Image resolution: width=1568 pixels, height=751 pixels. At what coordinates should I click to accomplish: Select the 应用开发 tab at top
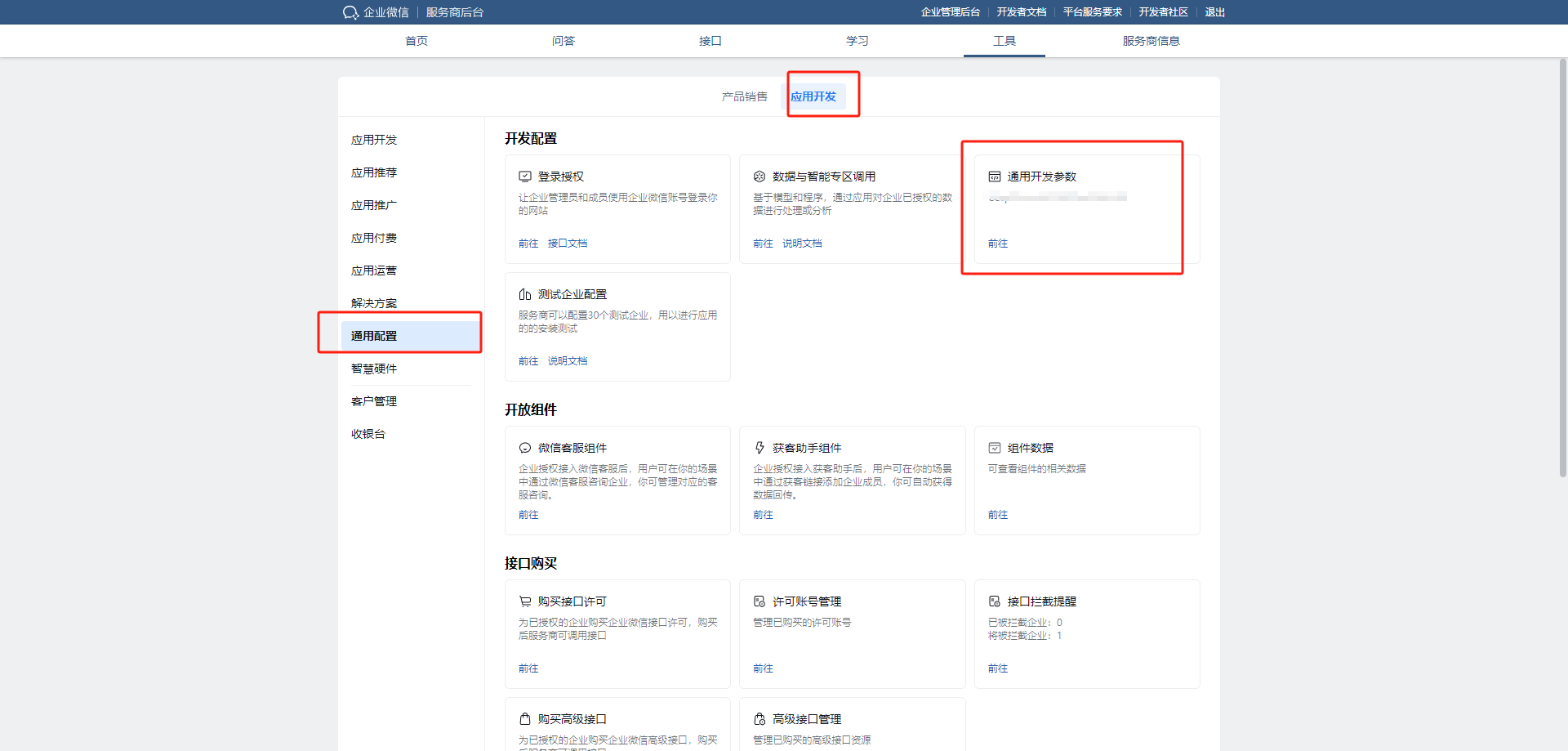[x=813, y=96]
